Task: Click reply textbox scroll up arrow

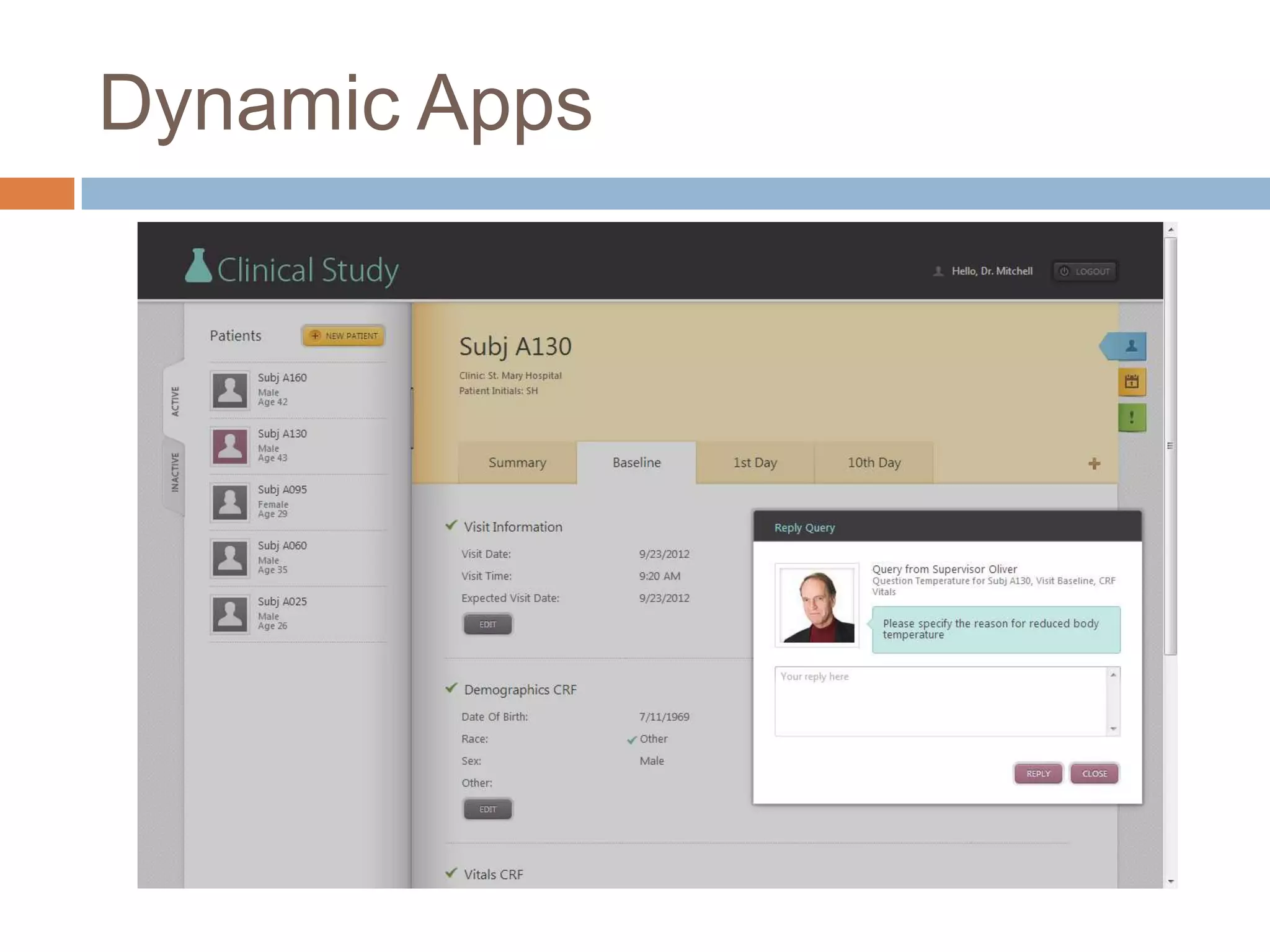Action: click(1113, 675)
